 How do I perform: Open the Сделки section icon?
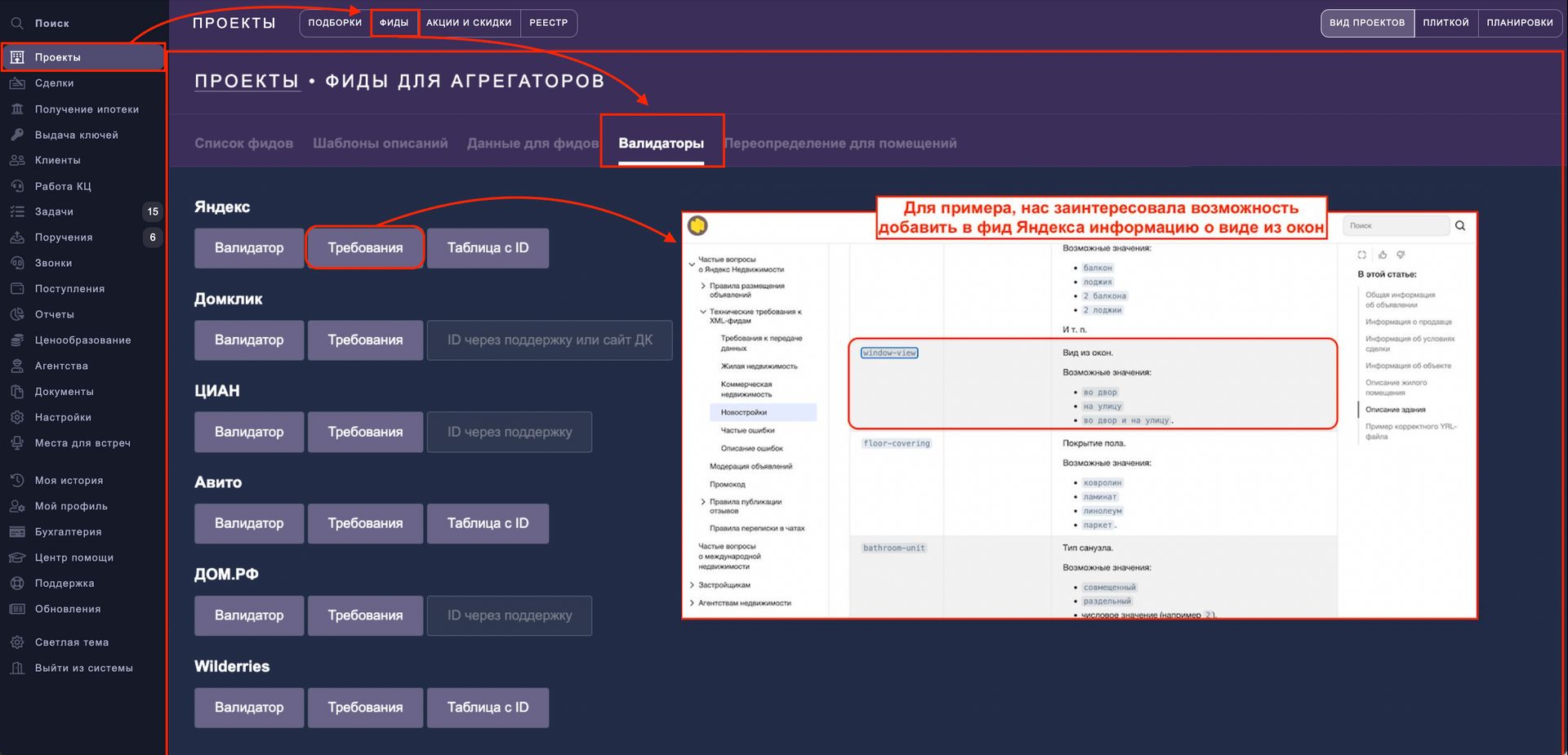coord(17,83)
